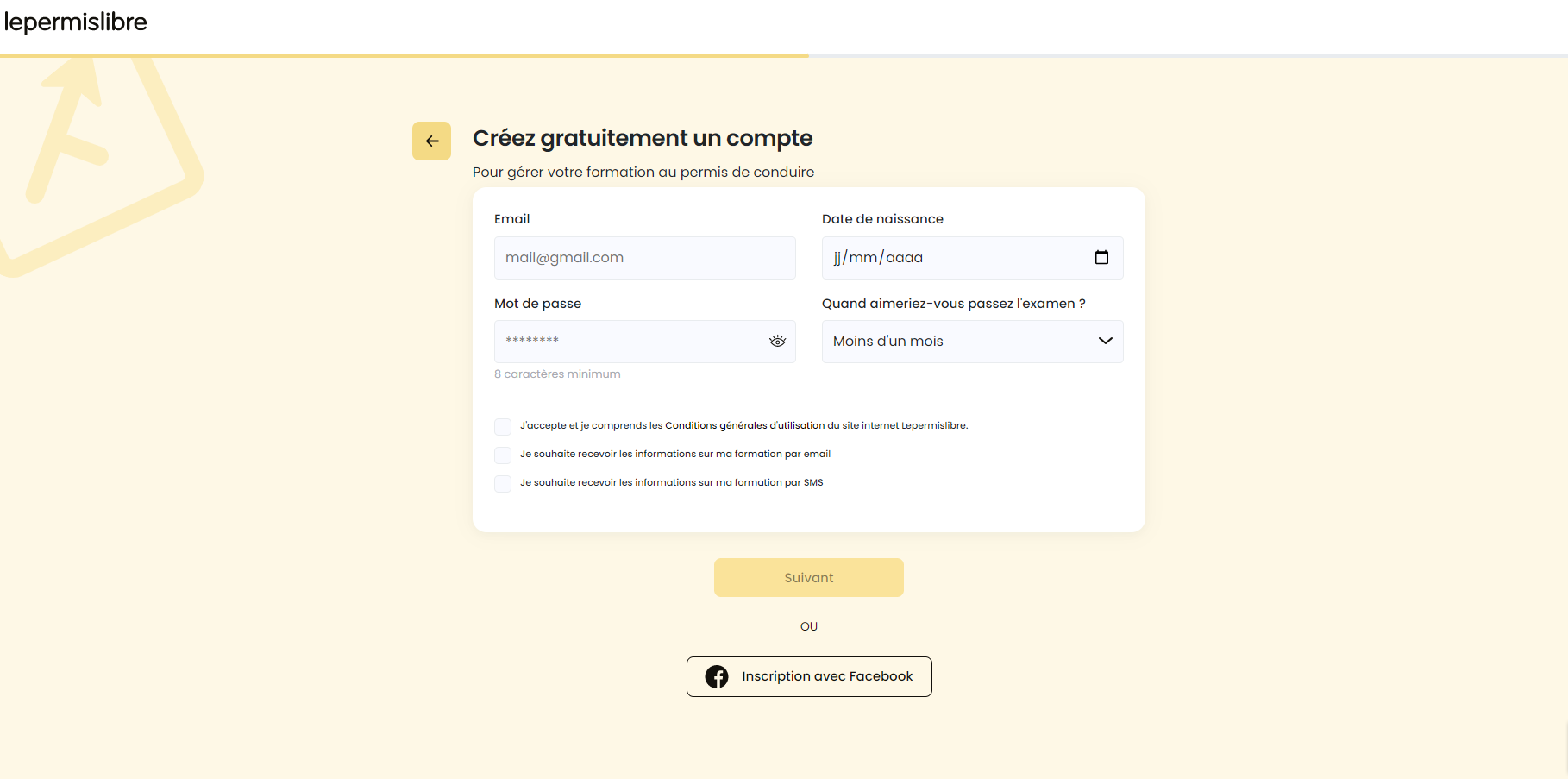Click the SMS information label text

[x=671, y=482]
